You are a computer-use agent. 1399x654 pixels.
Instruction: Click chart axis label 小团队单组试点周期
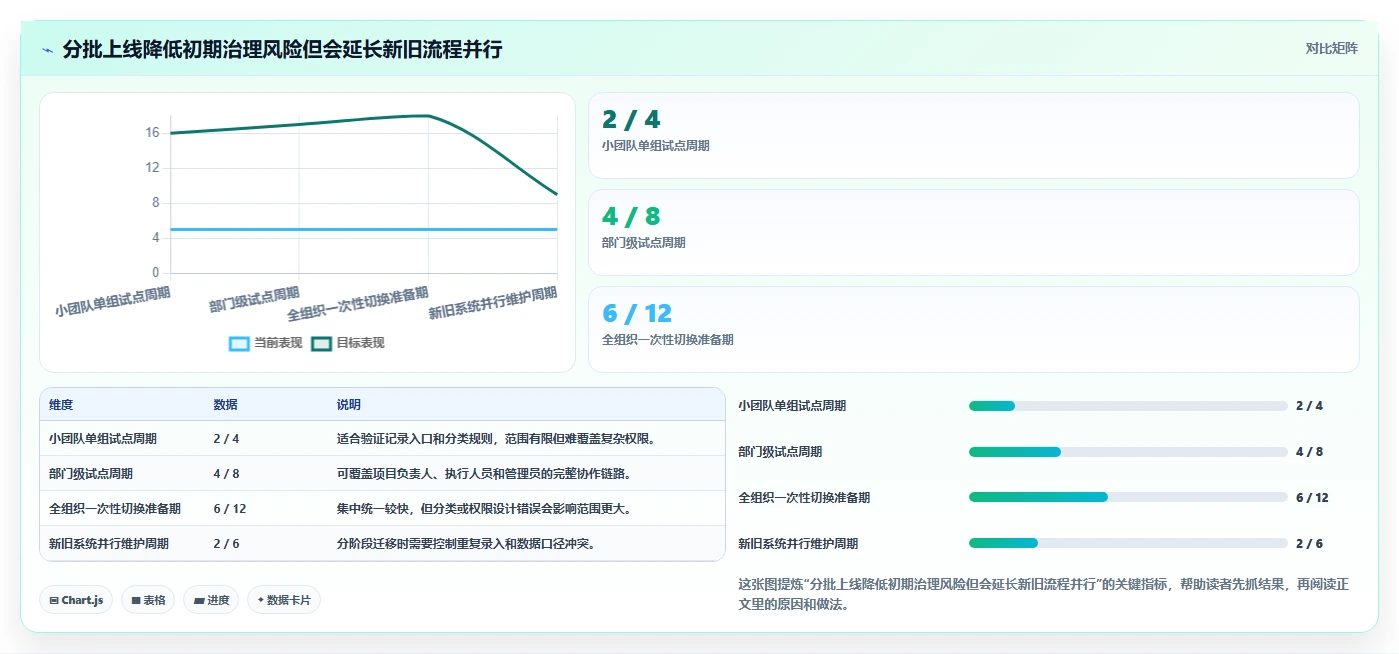(x=113, y=301)
